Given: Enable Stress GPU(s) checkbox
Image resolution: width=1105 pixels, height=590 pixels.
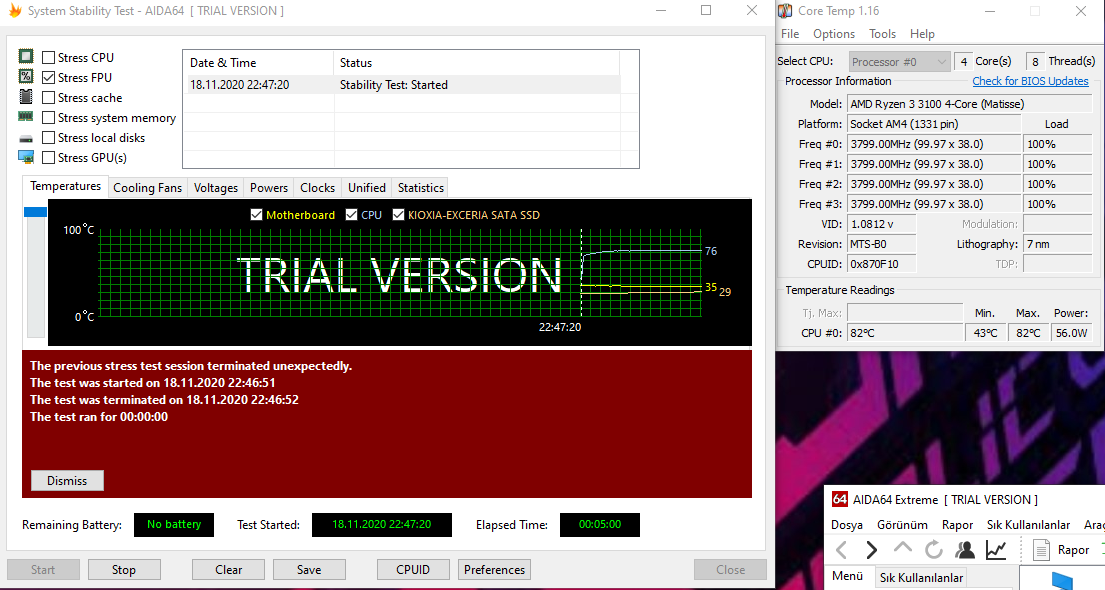Looking at the screenshot, I should pyautogui.click(x=49, y=157).
